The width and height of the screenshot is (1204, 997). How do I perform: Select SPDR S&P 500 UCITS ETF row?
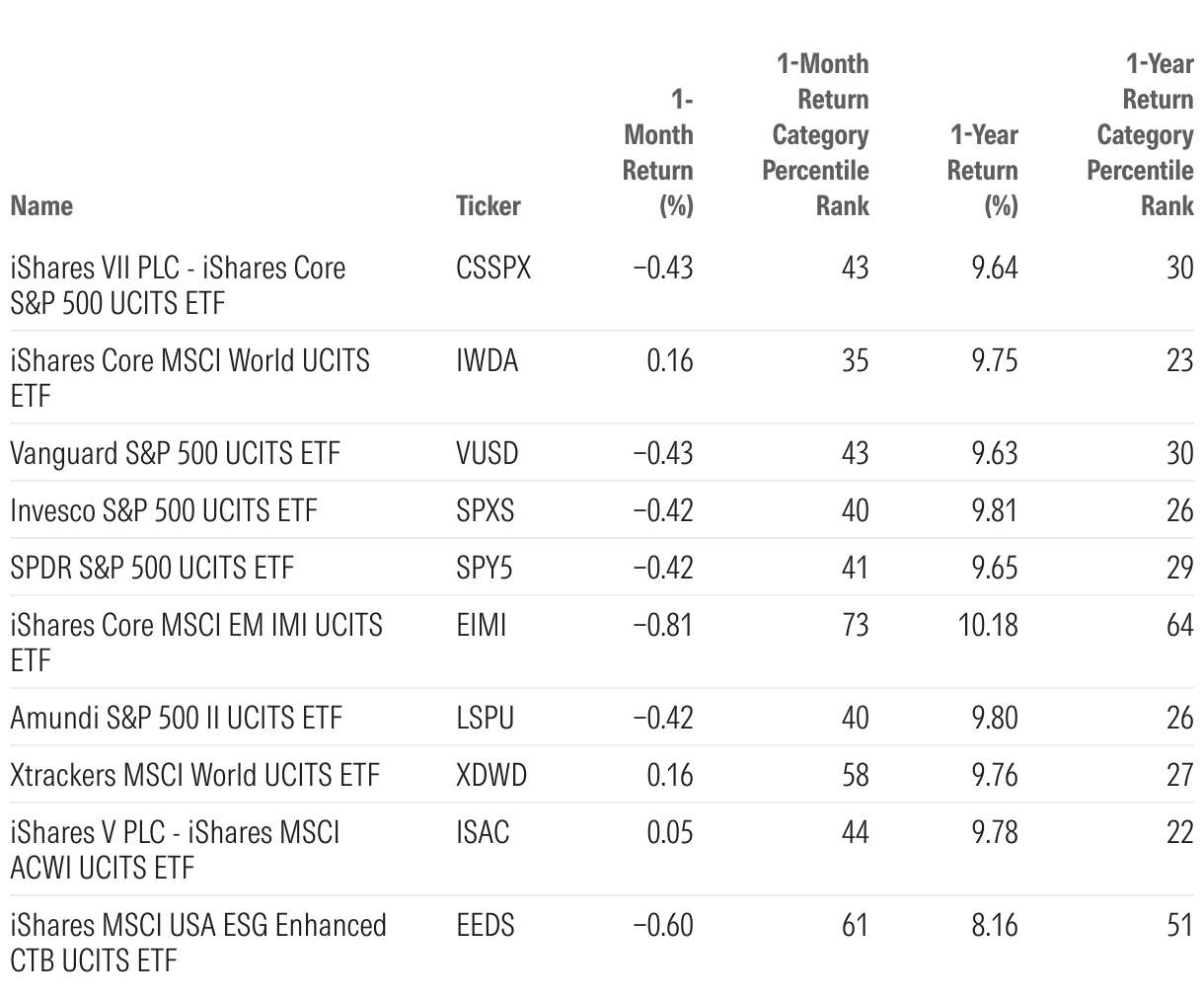tap(152, 568)
